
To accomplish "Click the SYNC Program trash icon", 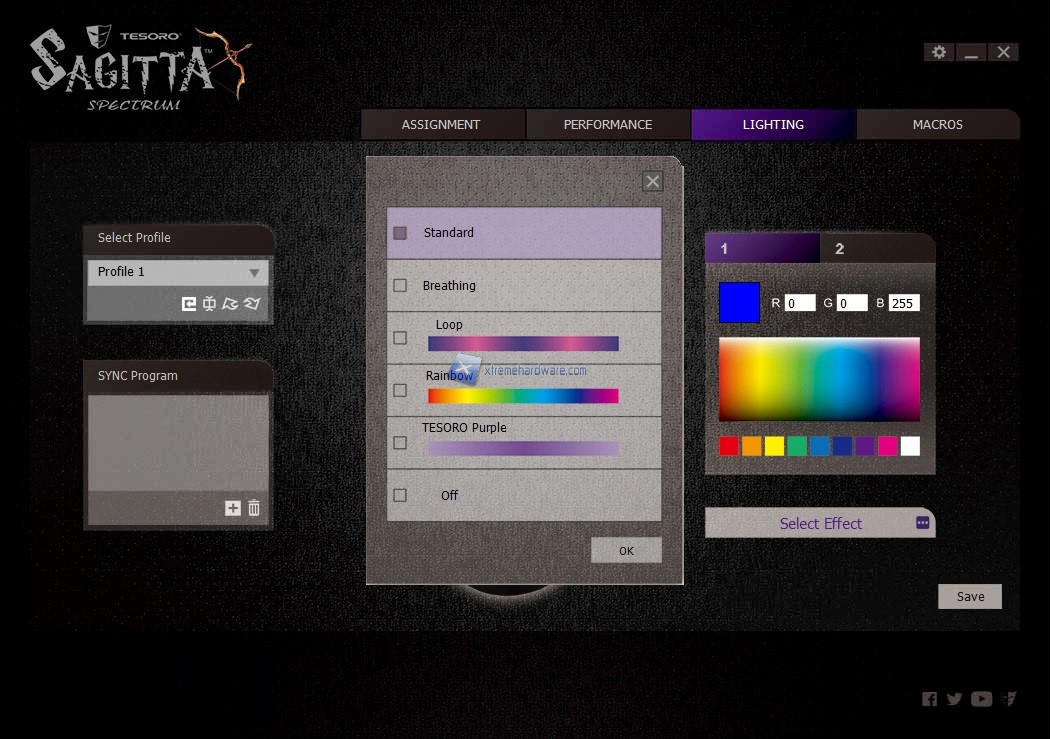I will click(254, 508).
